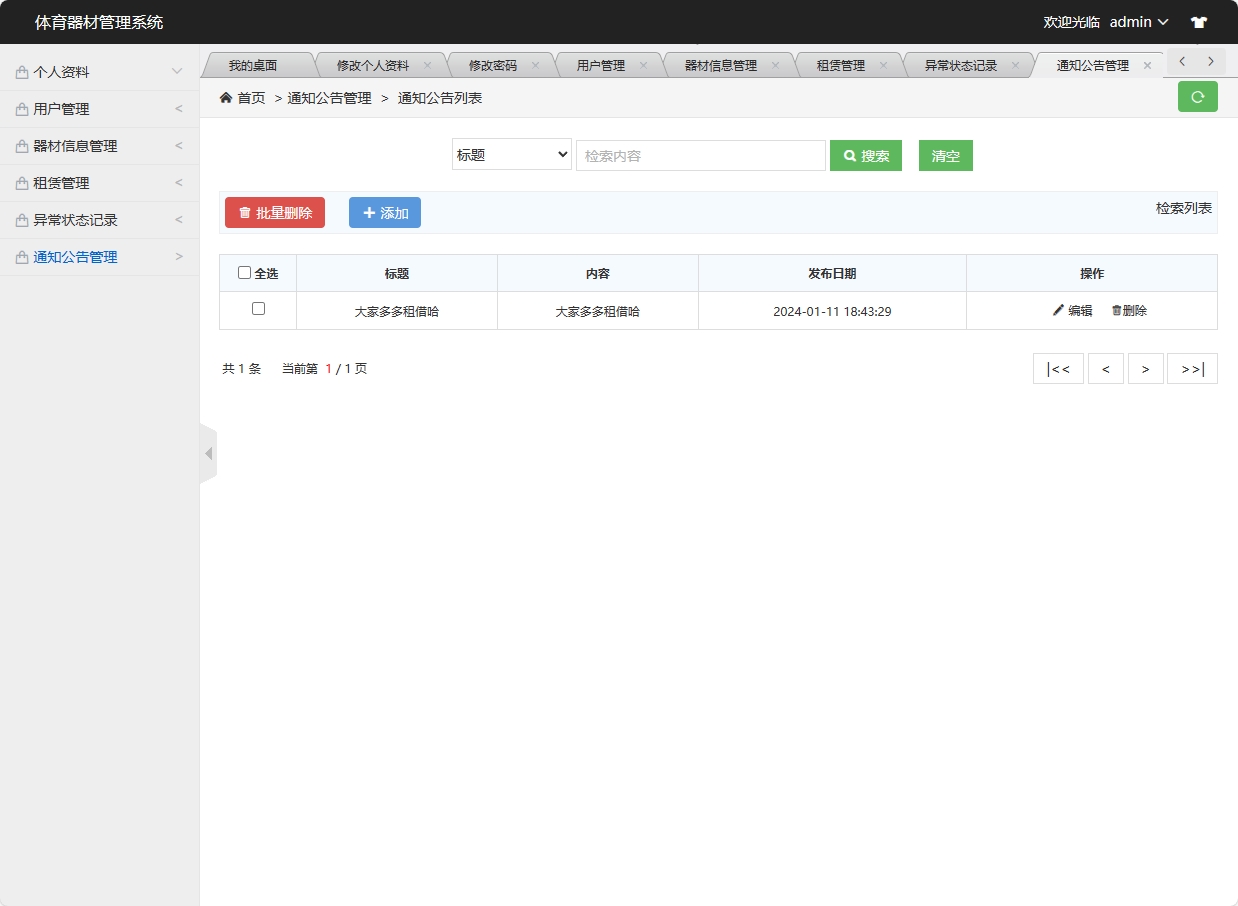1238x906 pixels.
Task: Click the 添加 add button
Action: pos(384,212)
